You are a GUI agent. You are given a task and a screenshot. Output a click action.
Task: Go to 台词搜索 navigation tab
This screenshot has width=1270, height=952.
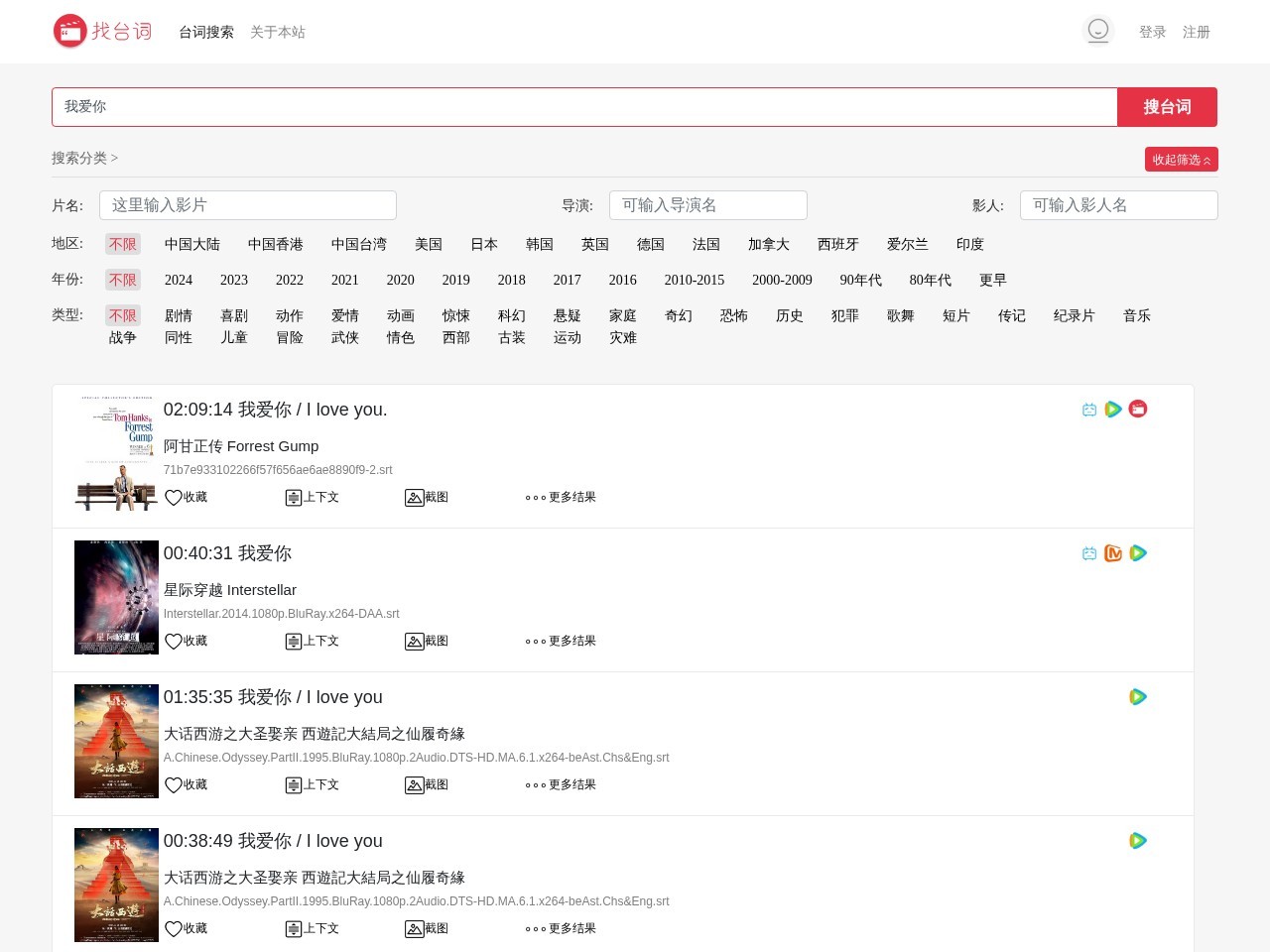pyautogui.click(x=205, y=33)
